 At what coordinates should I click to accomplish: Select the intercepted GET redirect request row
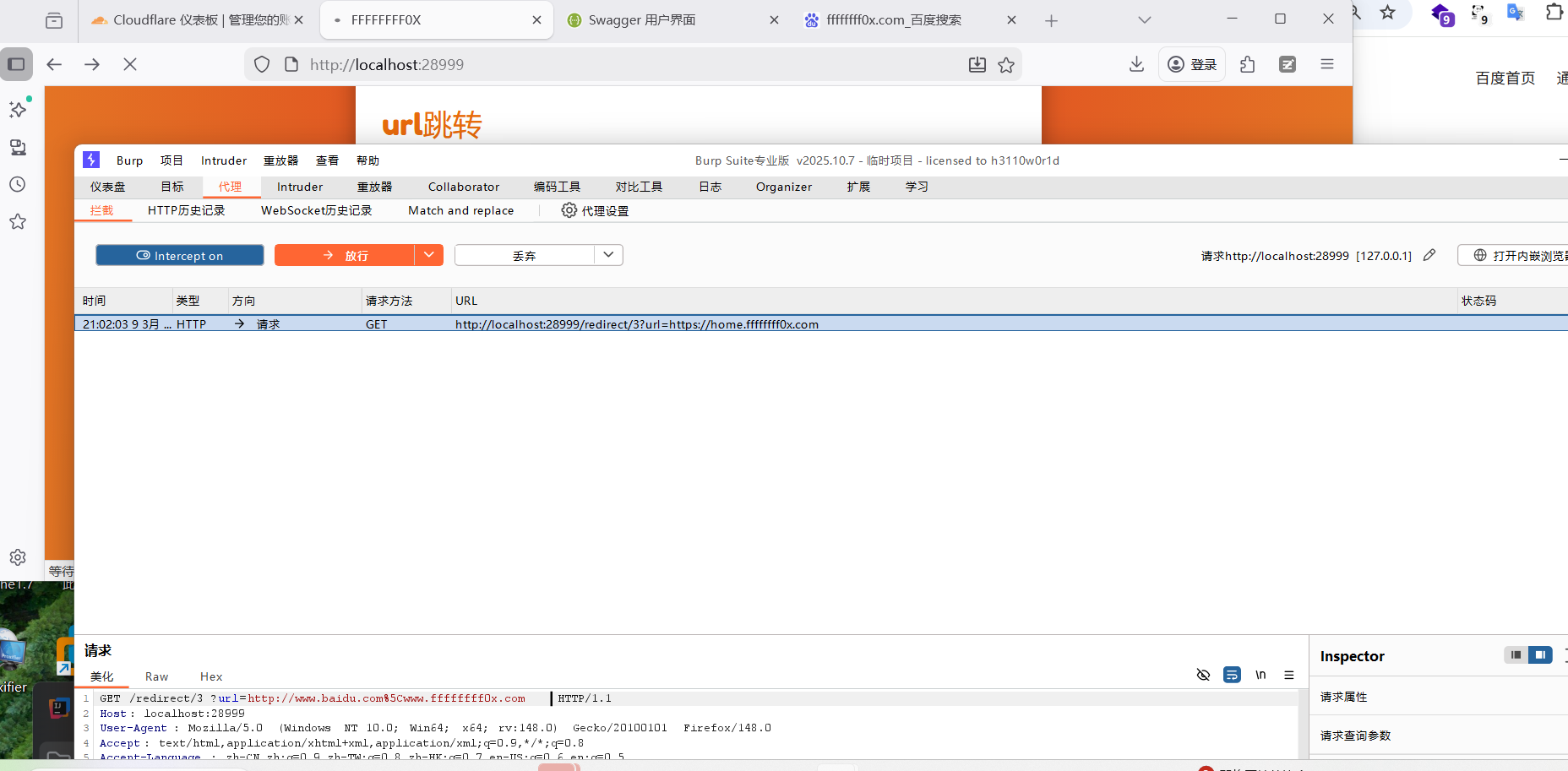(821, 323)
